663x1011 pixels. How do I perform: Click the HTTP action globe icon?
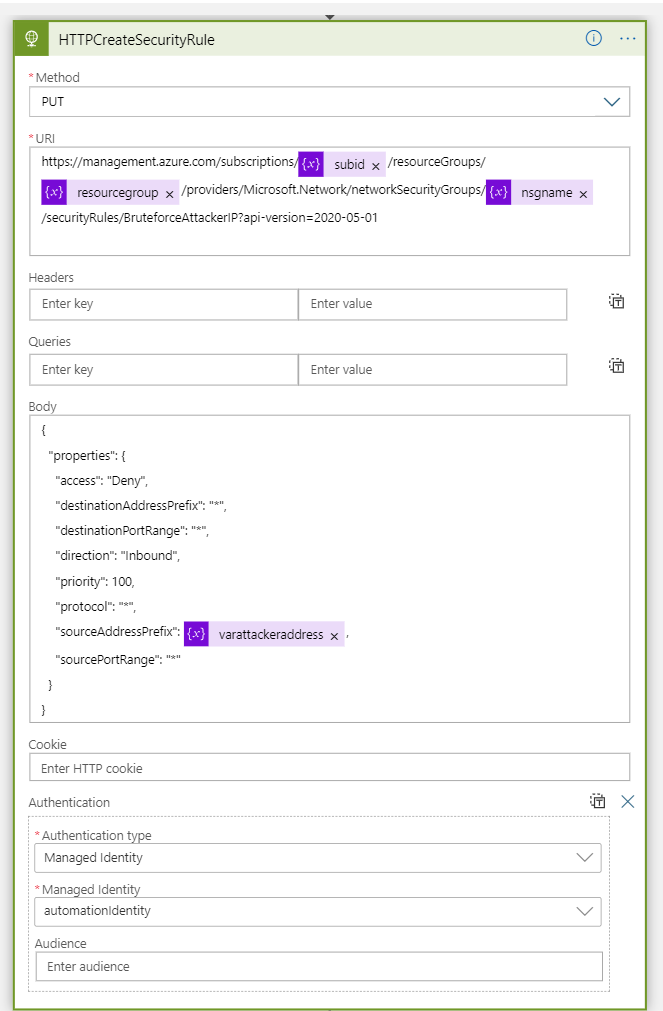coord(31,39)
